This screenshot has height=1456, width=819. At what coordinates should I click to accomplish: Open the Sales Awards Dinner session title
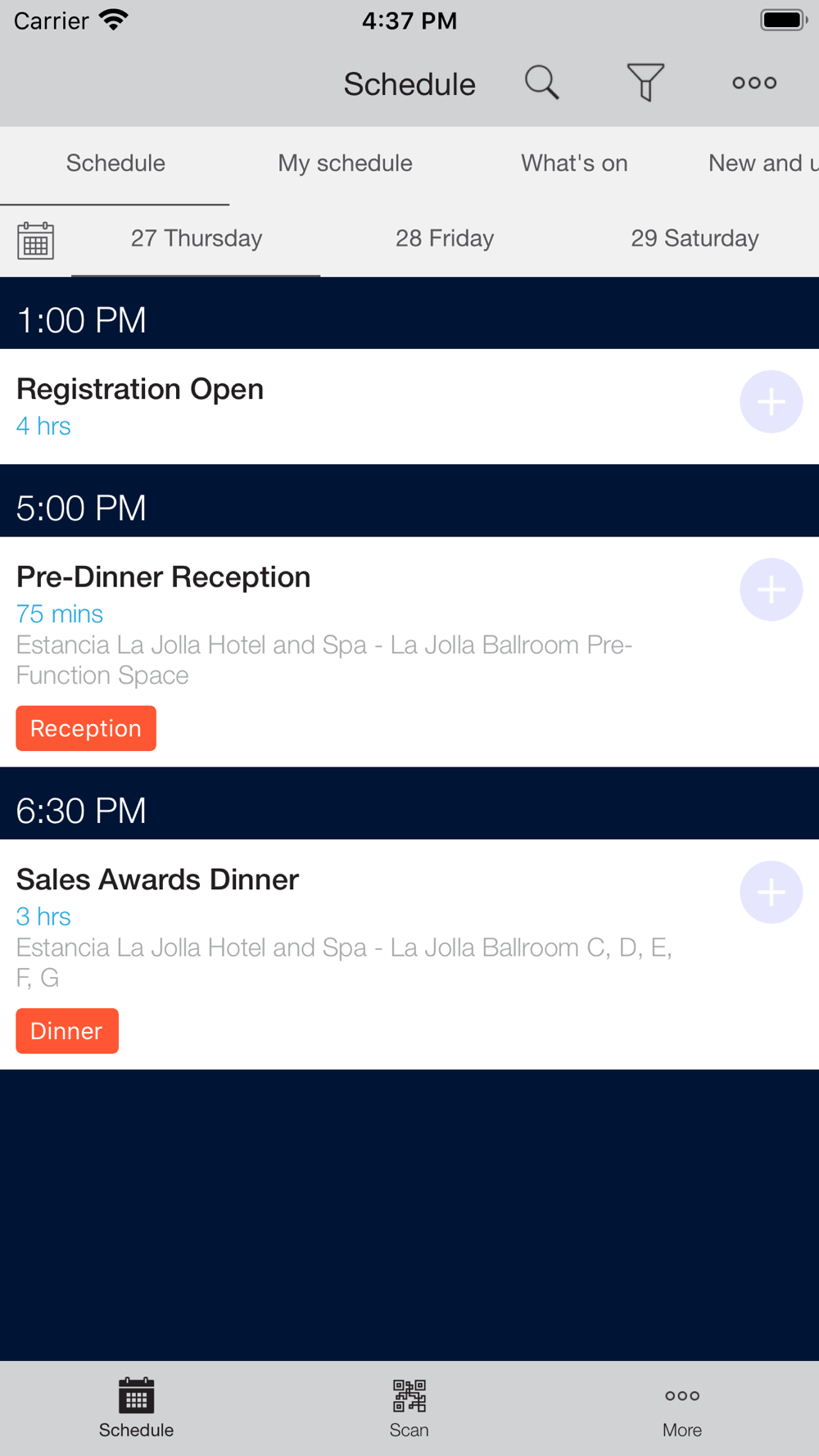157,879
